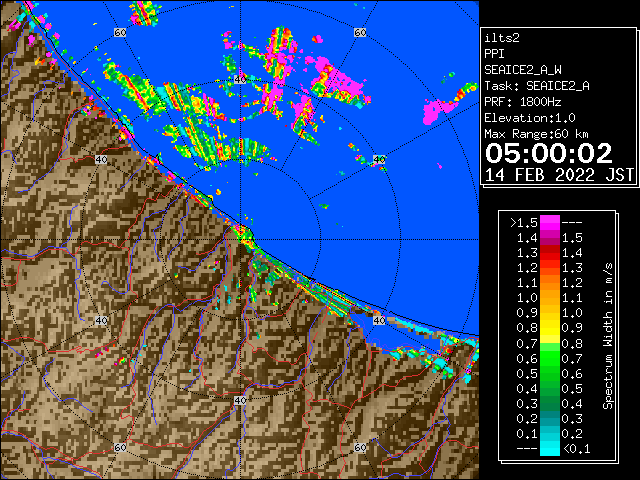Click the southeast "60" range ring label
640x480 pixels.
pos(360,447)
